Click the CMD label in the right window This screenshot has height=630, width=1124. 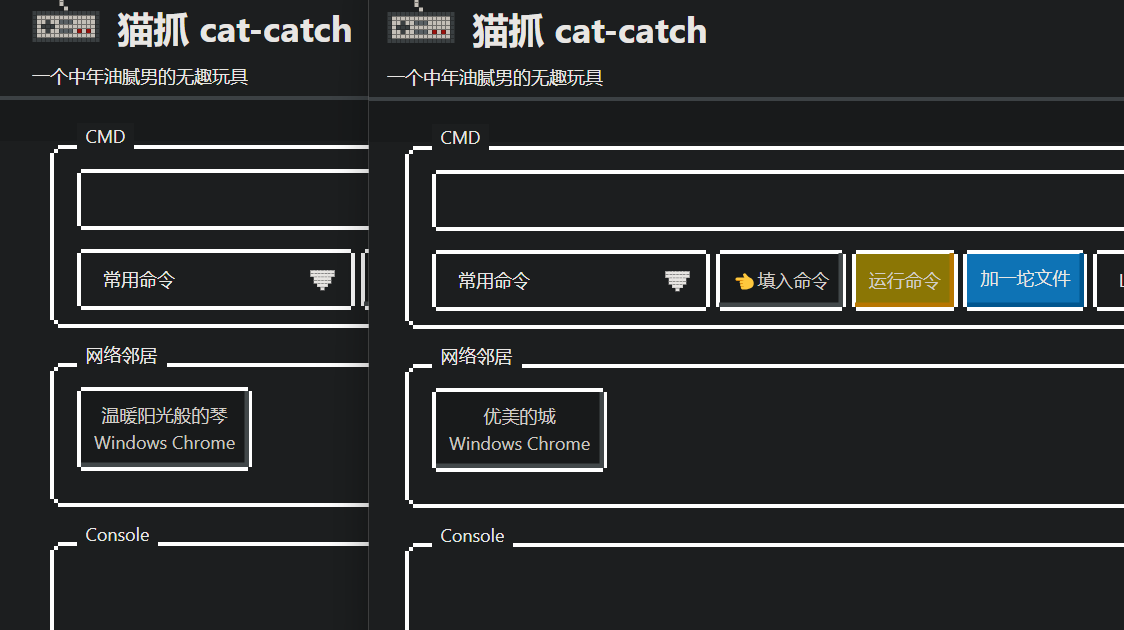tap(460, 138)
